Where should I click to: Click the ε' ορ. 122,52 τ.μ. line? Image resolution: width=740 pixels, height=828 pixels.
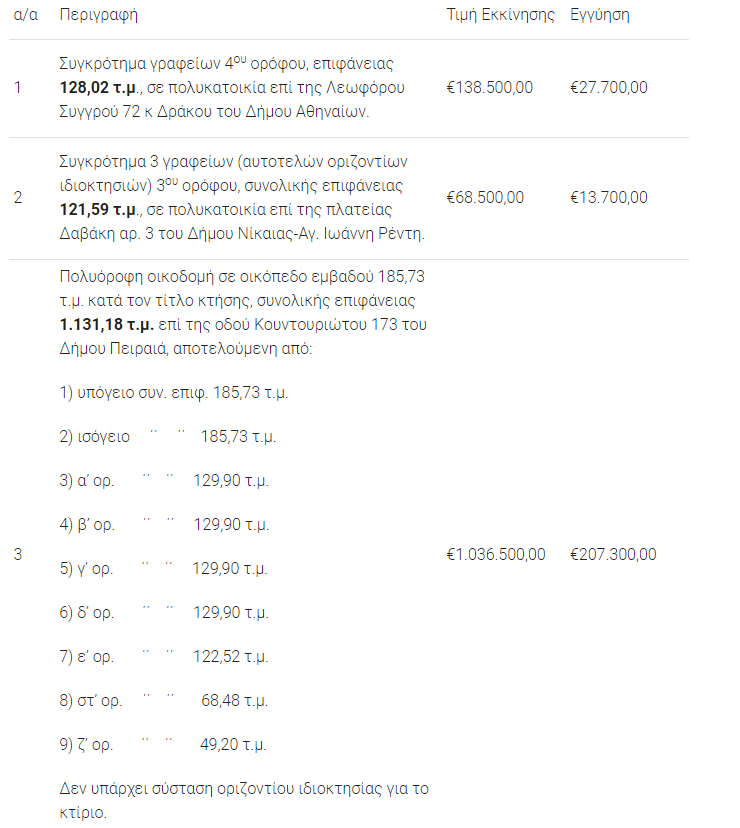(165, 657)
